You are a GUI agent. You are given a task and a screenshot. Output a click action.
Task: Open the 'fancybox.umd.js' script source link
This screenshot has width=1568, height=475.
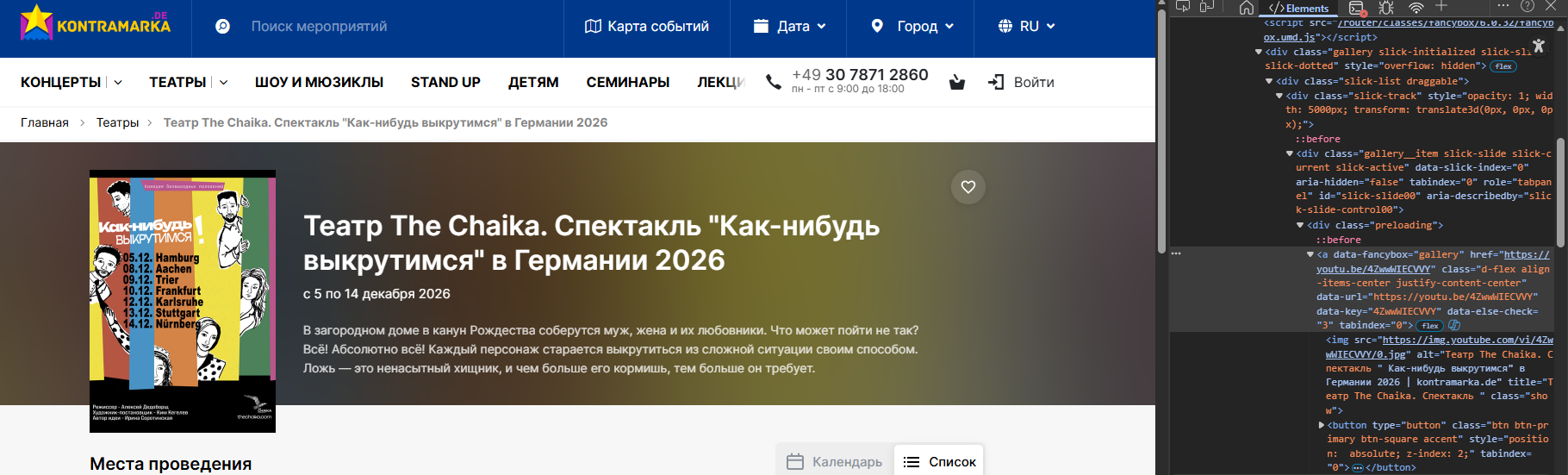pos(1409,30)
